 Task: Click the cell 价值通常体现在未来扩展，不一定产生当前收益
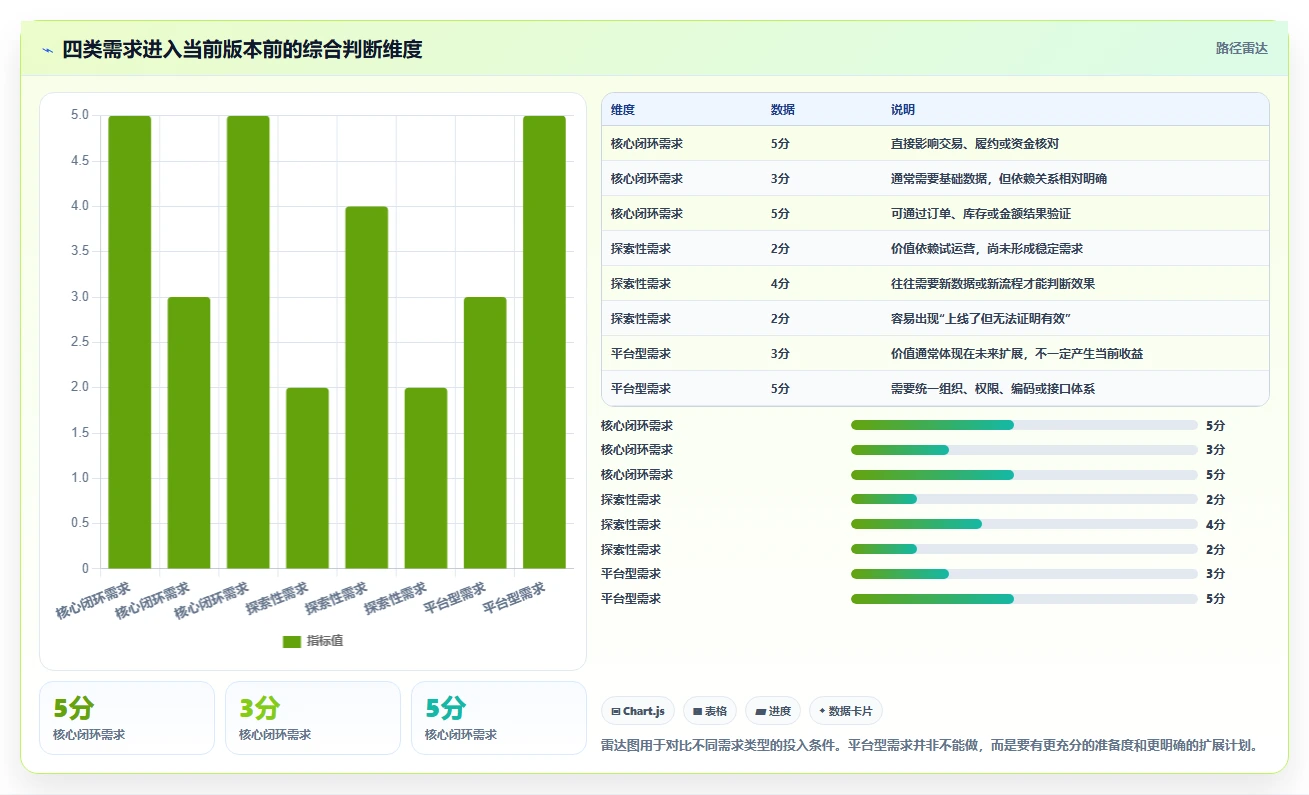tap(1017, 354)
